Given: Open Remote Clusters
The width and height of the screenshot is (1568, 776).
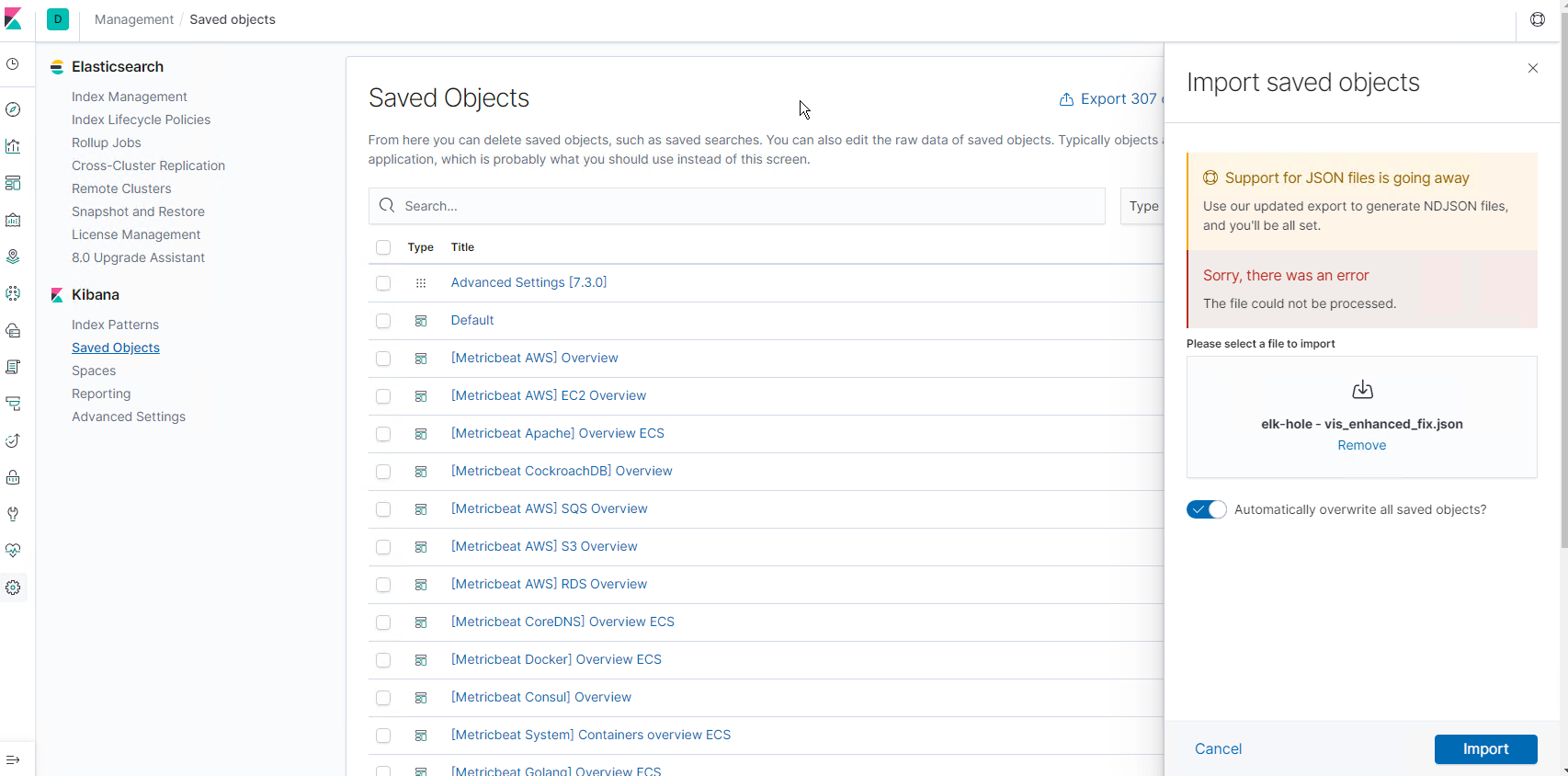Looking at the screenshot, I should (121, 188).
